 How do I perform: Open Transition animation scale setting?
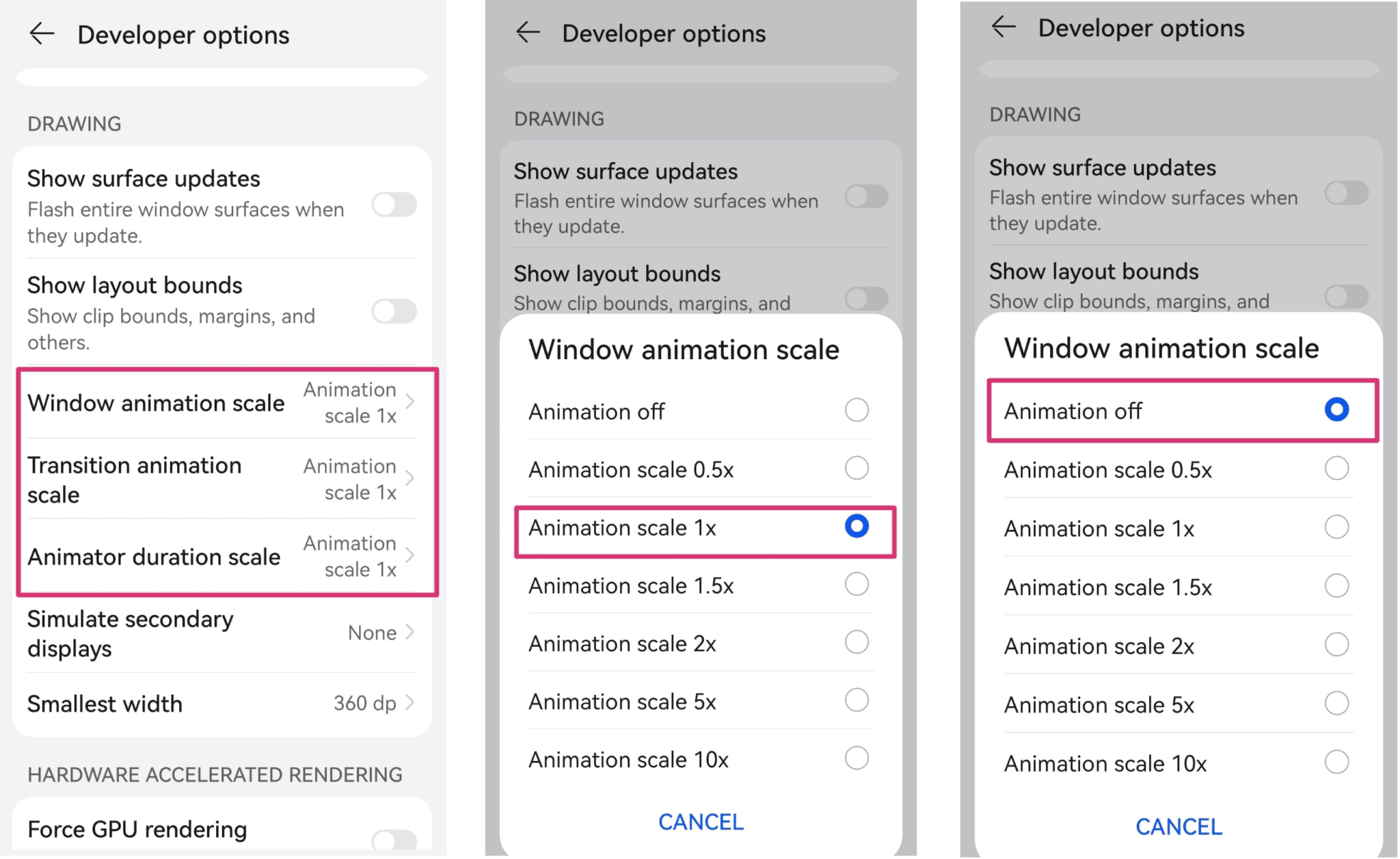(x=222, y=479)
